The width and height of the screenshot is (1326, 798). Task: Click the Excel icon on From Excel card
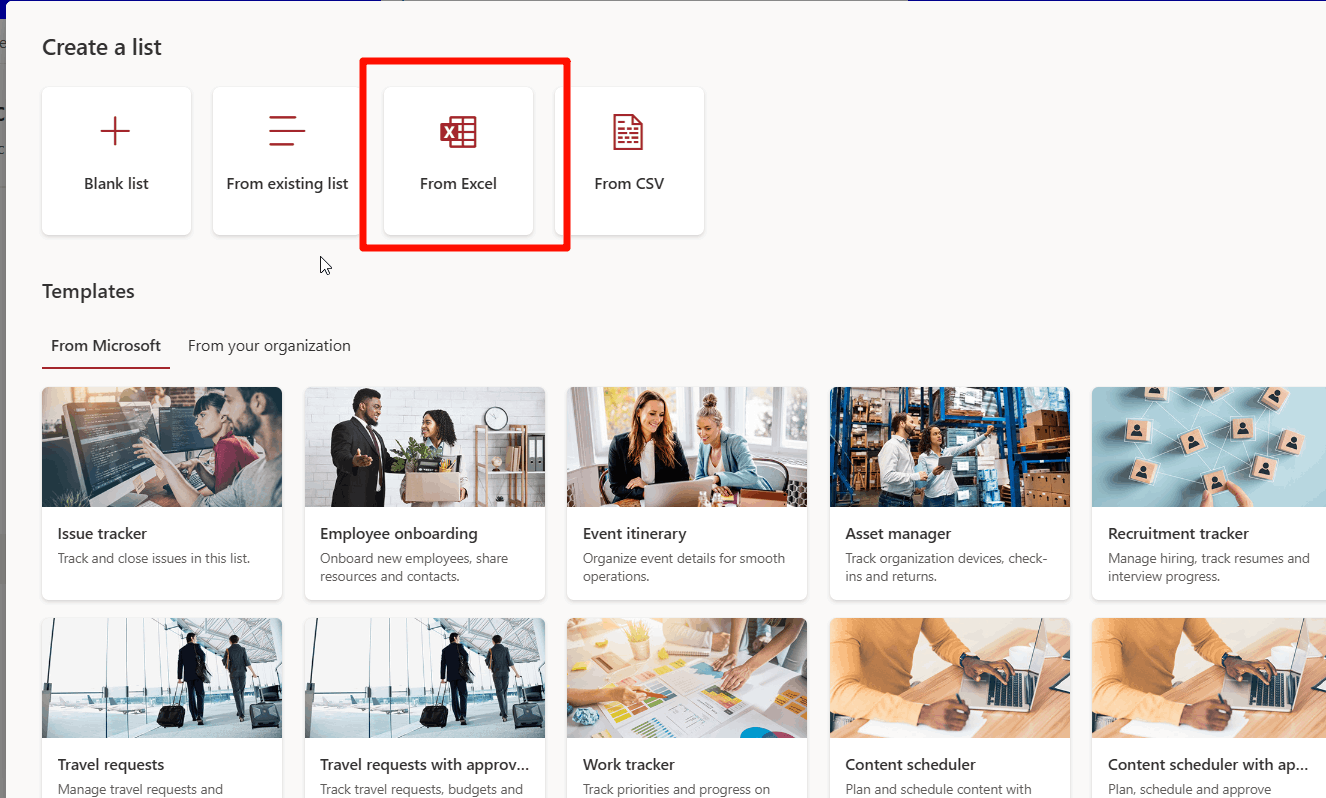pyautogui.click(x=458, y=131)
